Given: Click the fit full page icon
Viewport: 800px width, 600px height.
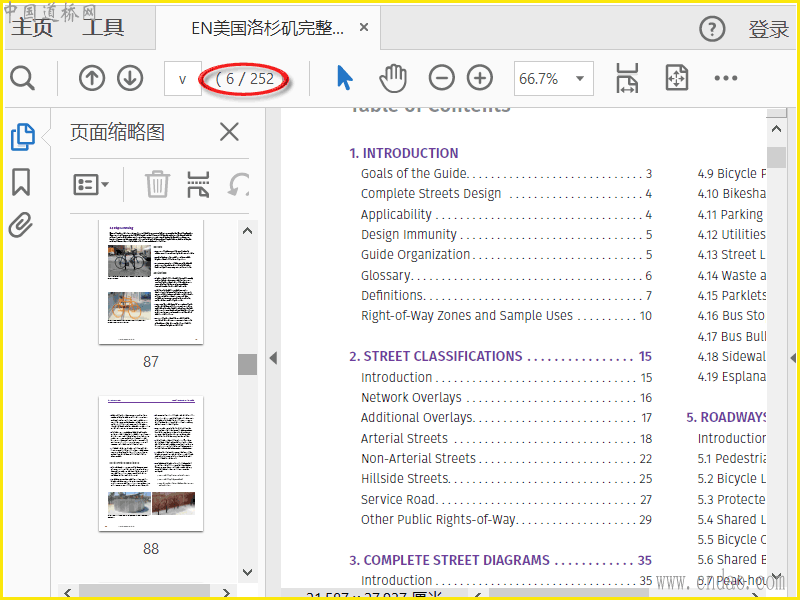Looking at the screenshot, I should (x=677, y=78).
